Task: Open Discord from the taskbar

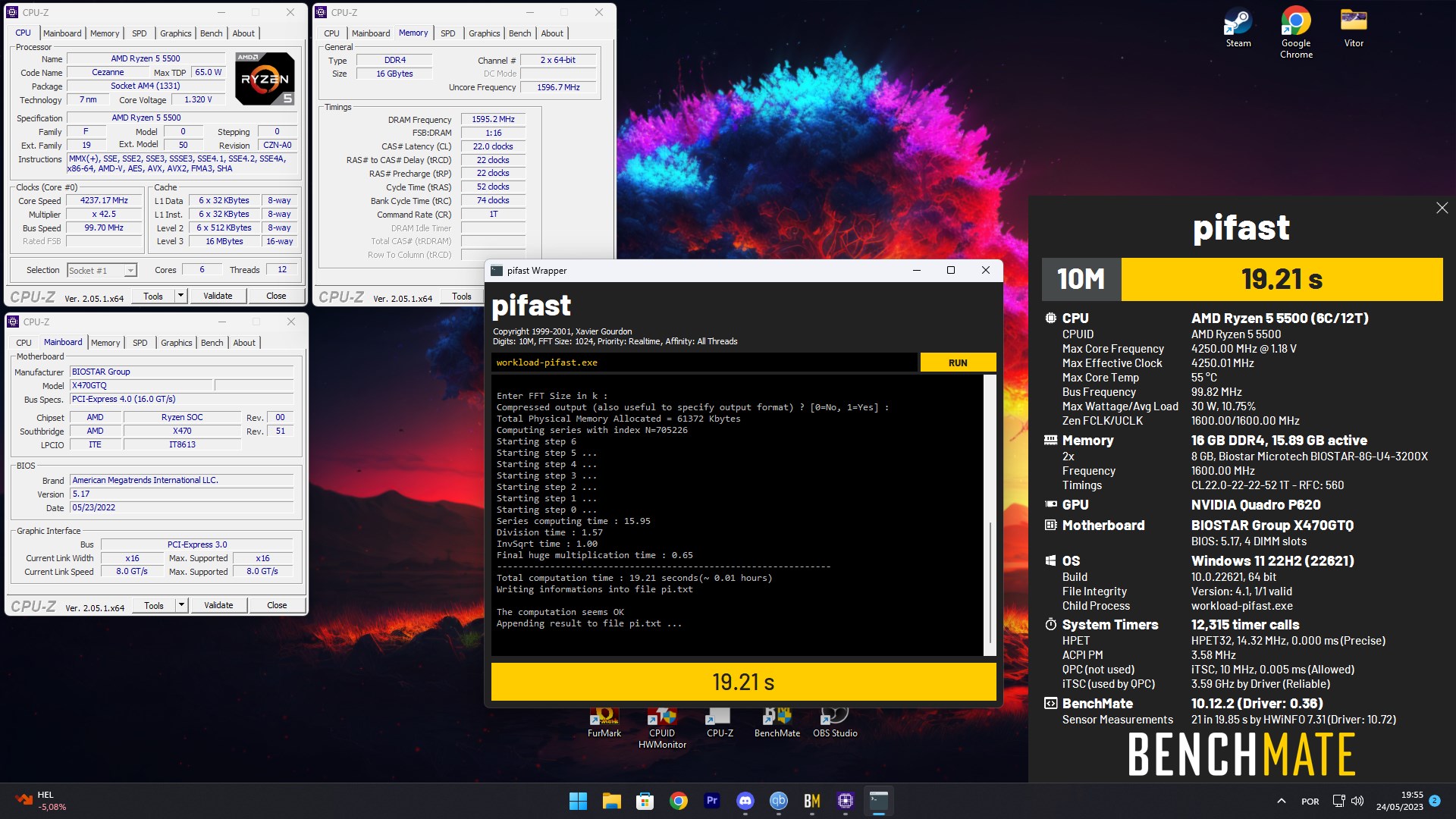Action: point(745,801)
